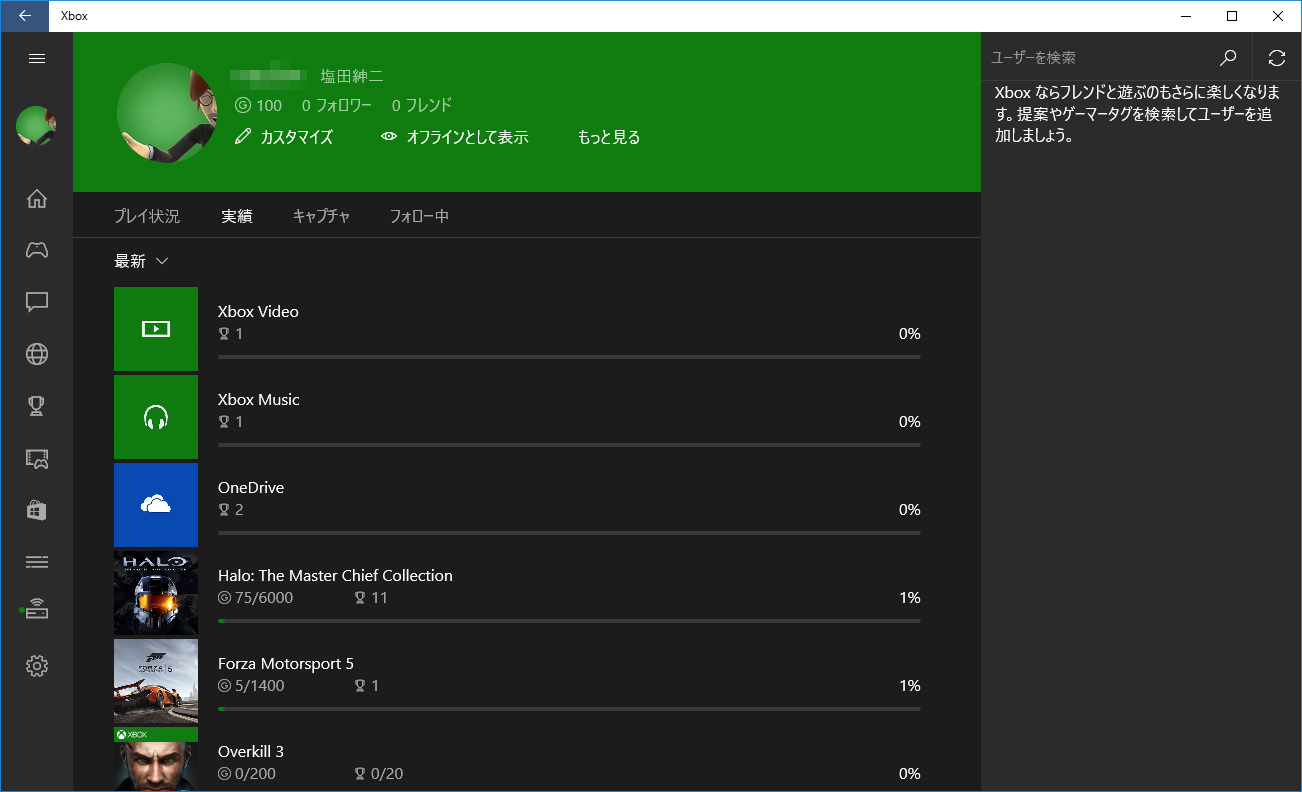The width and height of the screenshot is (1302, 792).
Task: Open Messages chat bubble icon
Action: [37, 302]
